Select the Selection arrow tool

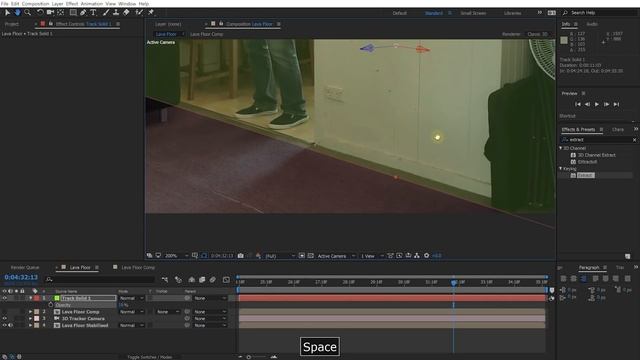tap(7, 13)
